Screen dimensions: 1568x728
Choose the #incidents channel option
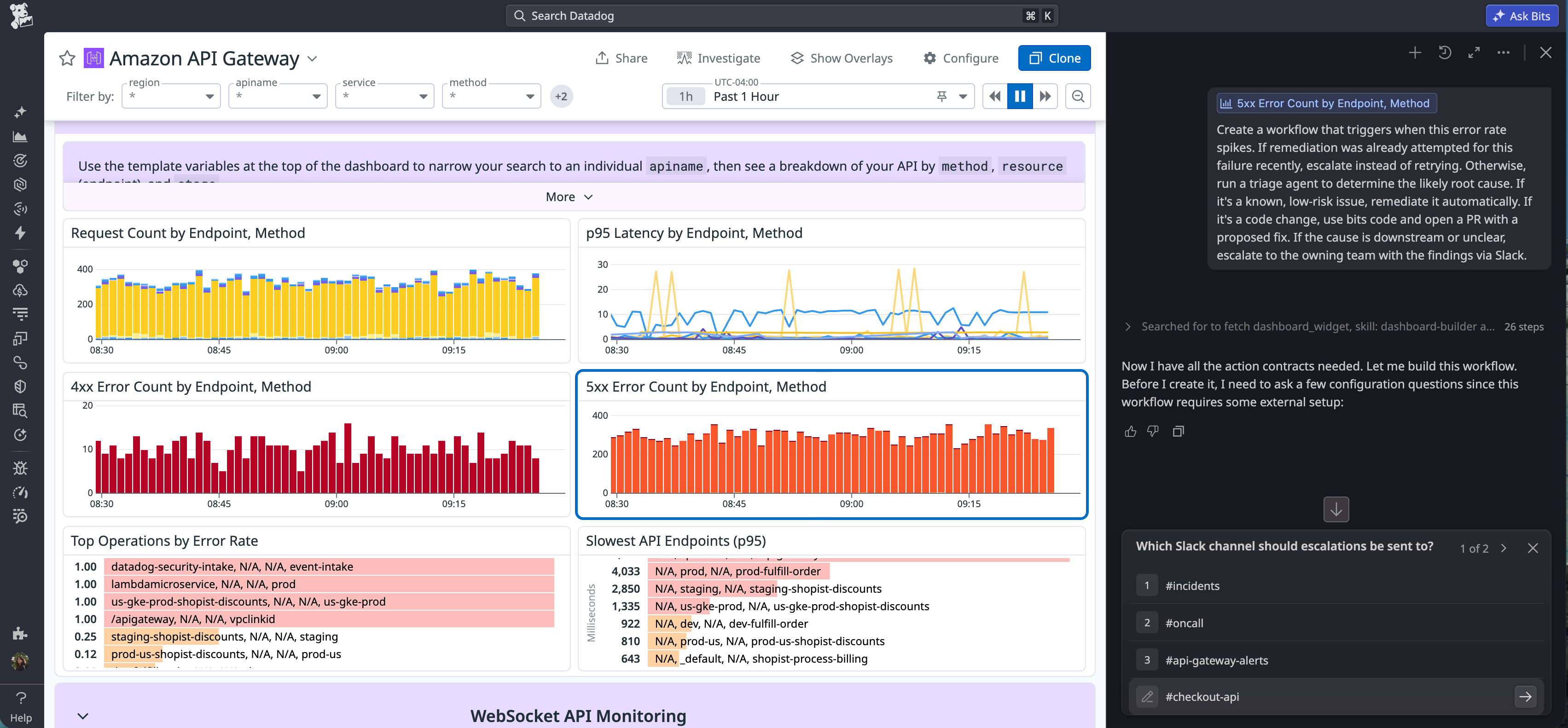pos(1336,585)
